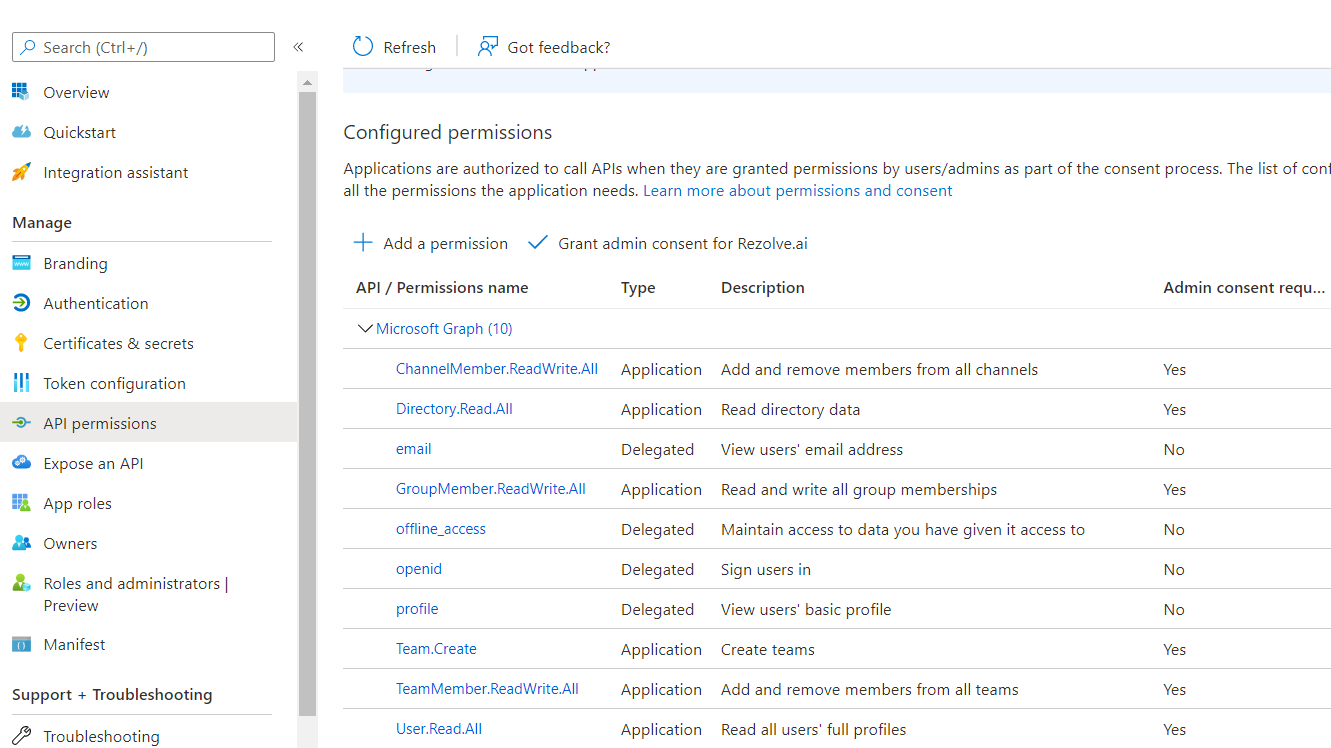The width and height of the screenshot is (1331, 748).
Task: Open User.Read.All permission link
Action: (439, 728)
